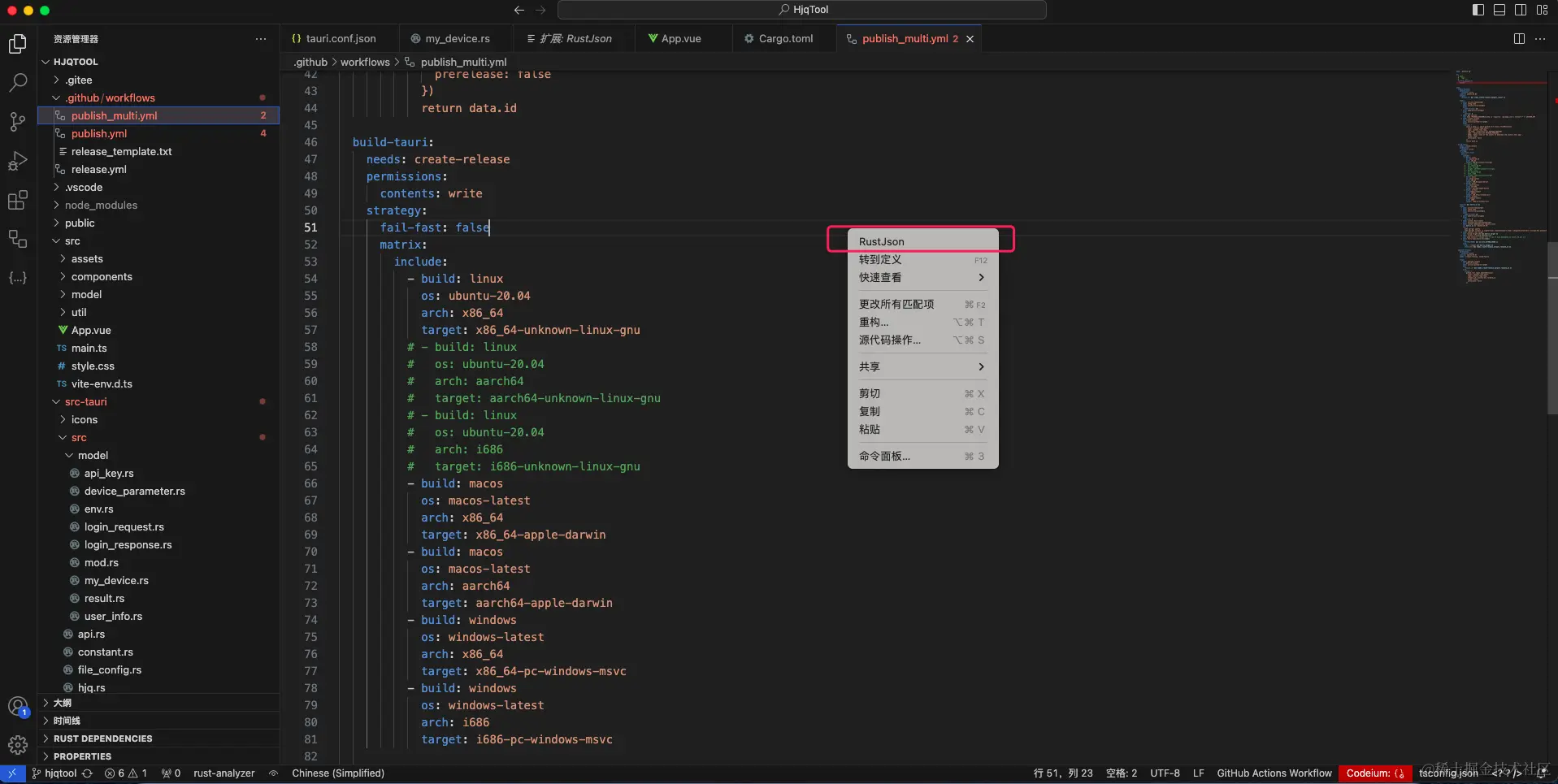Switch to the Cargo.toml tab

click(785, 39)
